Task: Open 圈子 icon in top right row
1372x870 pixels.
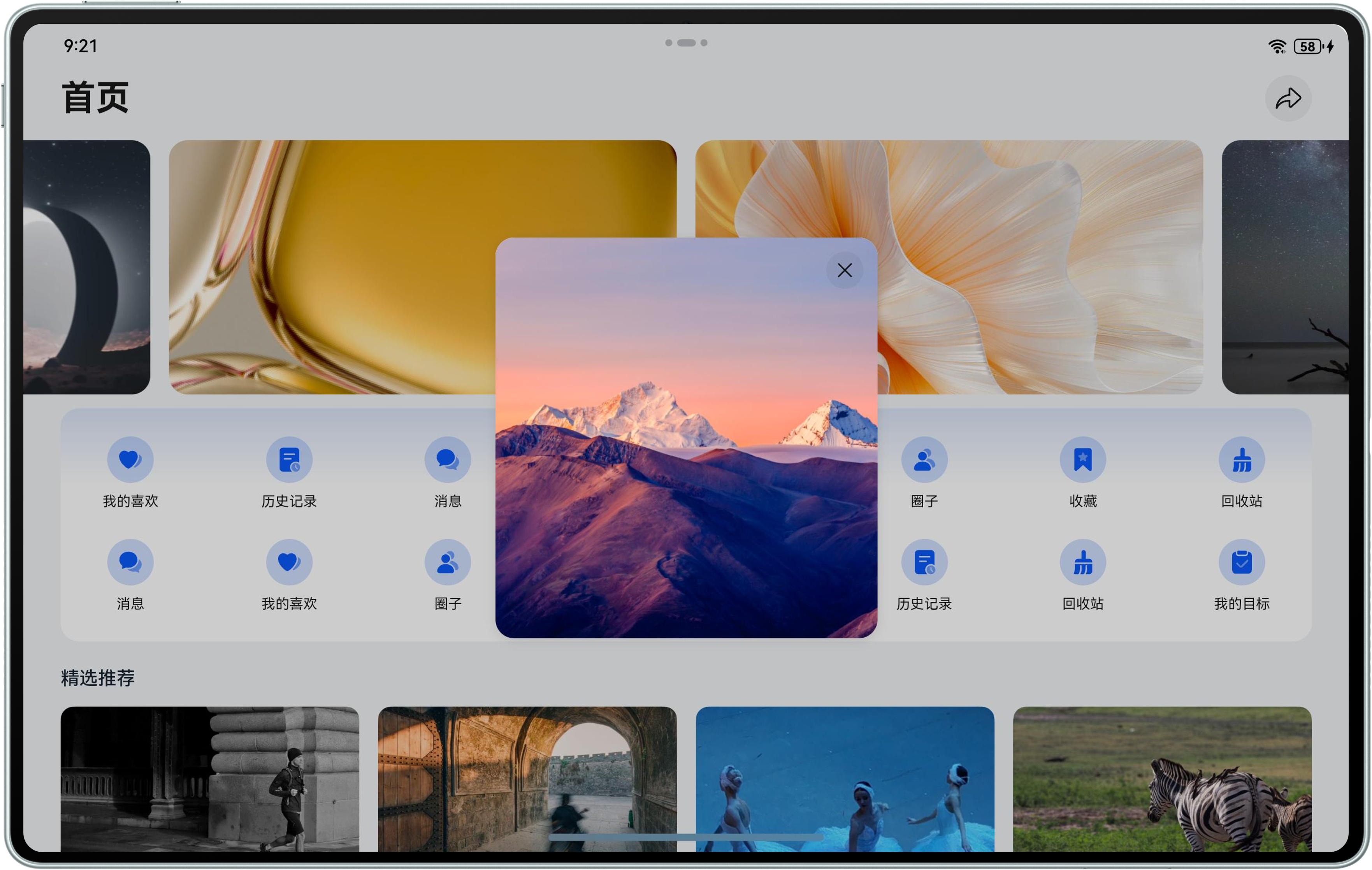Action: pyautogui.click(x=924, y=459)
